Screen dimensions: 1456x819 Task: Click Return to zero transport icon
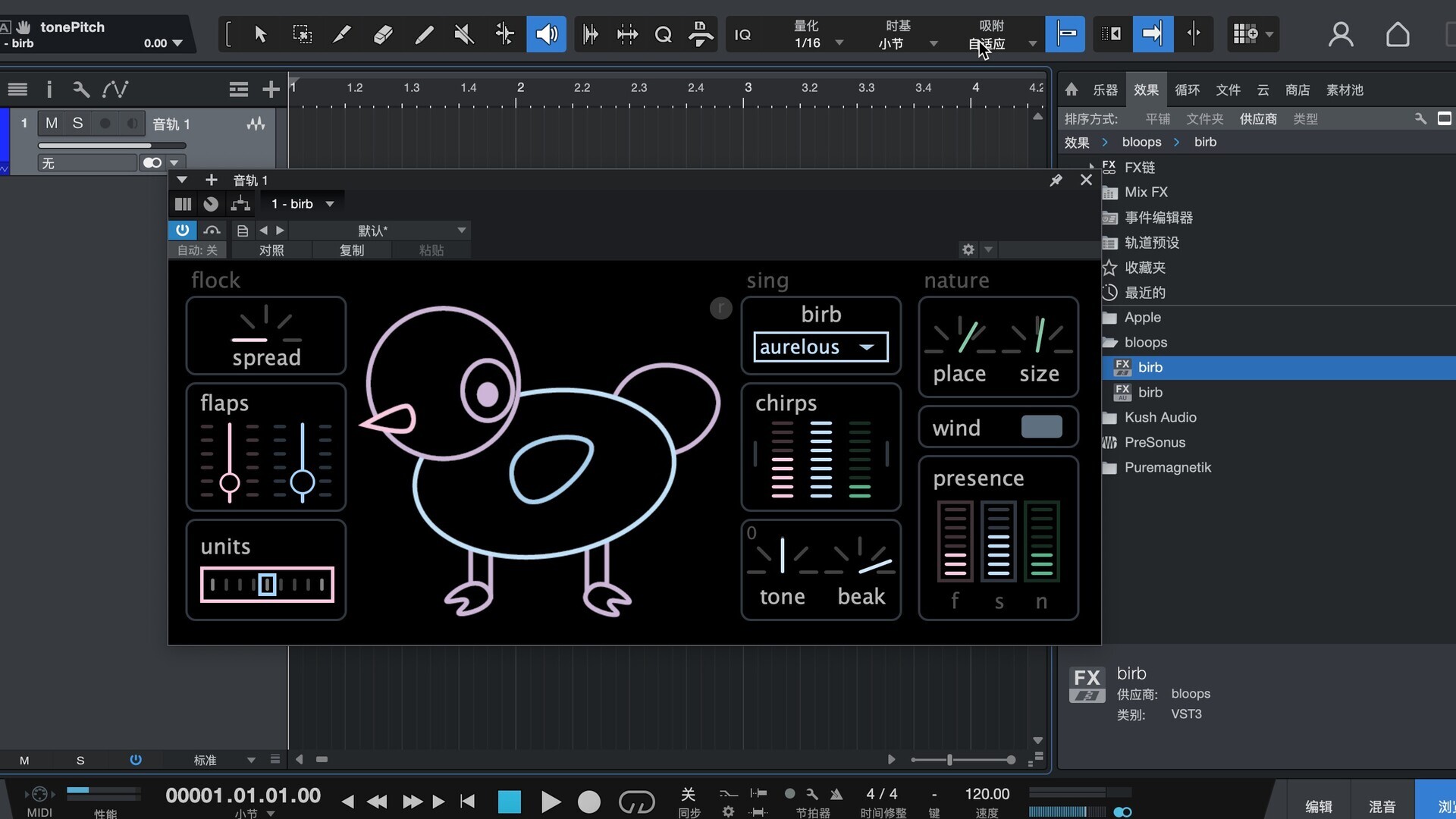click(467, 801)
